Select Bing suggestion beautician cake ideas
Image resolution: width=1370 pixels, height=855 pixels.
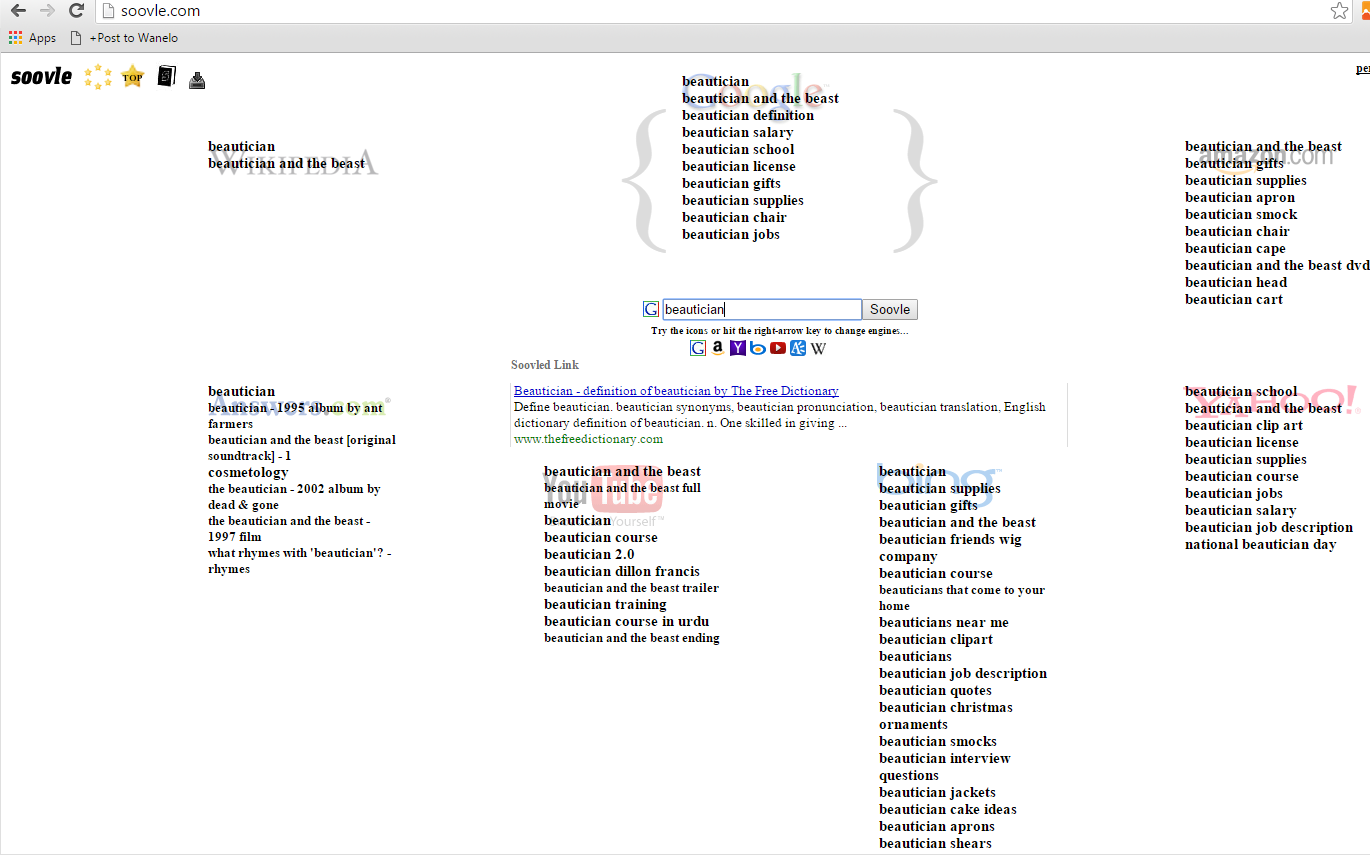point(948,809)
